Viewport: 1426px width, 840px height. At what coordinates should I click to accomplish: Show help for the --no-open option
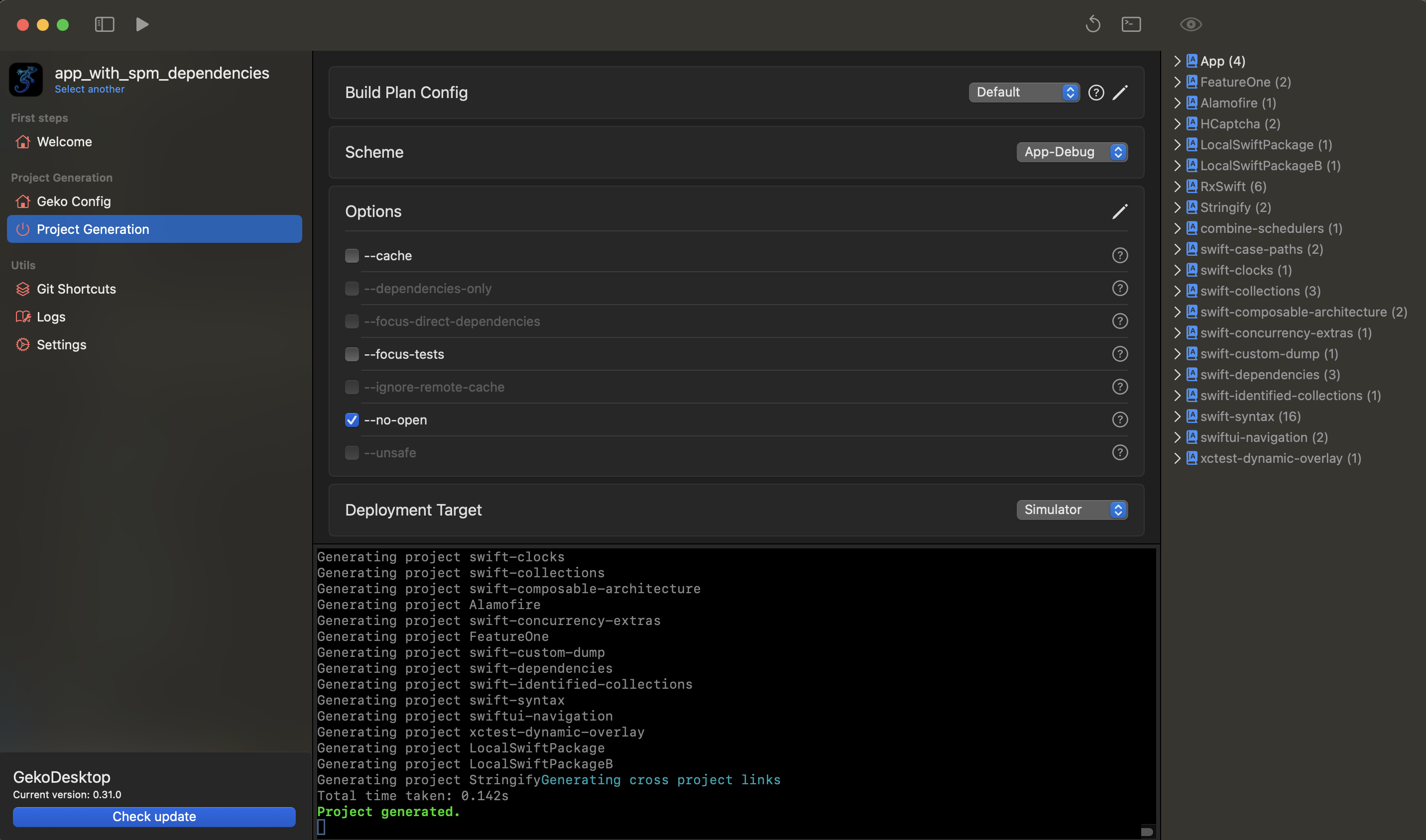pos(1120,420)
